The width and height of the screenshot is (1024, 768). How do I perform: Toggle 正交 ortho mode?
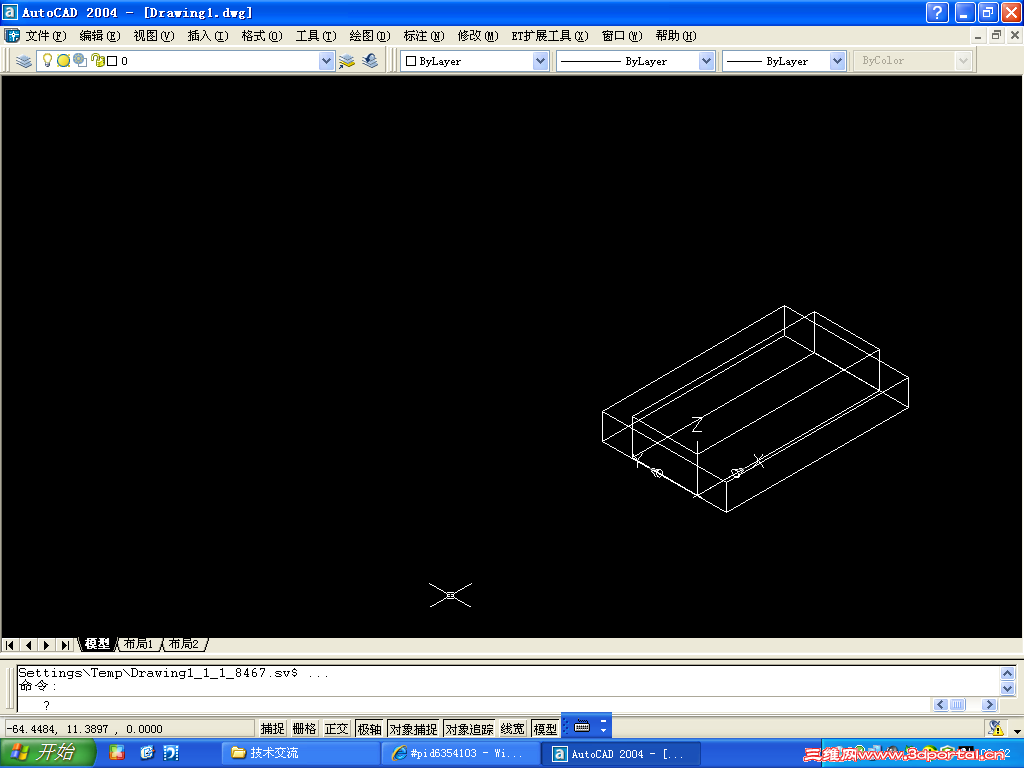336,728
